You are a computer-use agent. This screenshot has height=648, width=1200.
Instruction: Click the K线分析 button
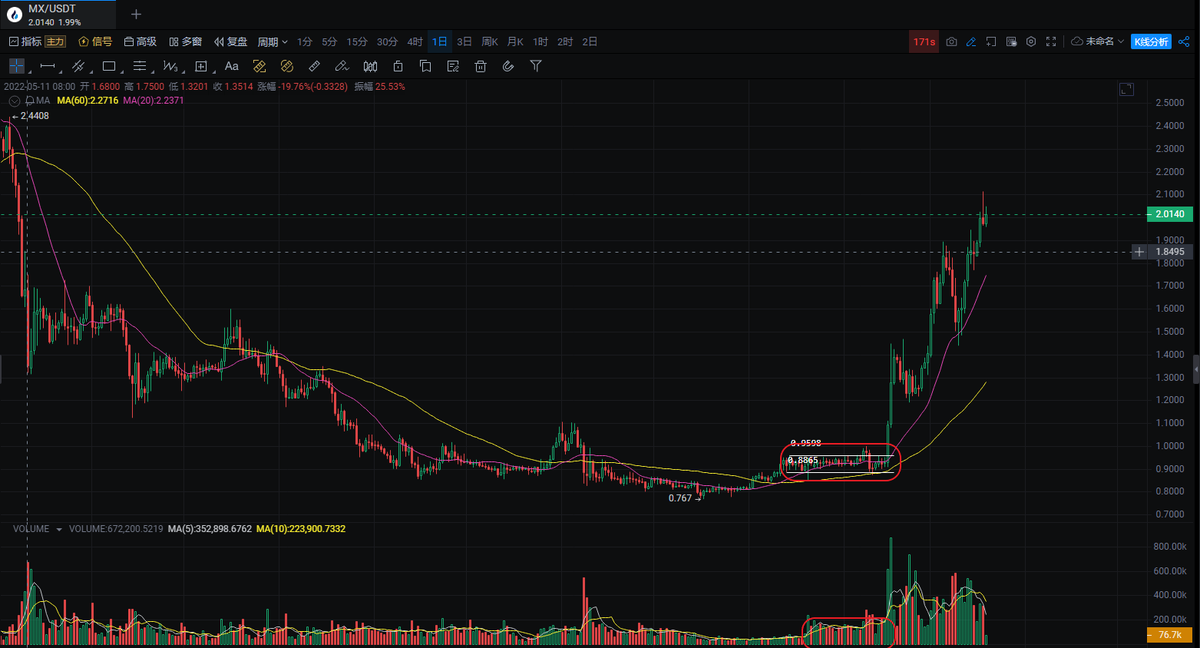click(x=1151, y=42)
